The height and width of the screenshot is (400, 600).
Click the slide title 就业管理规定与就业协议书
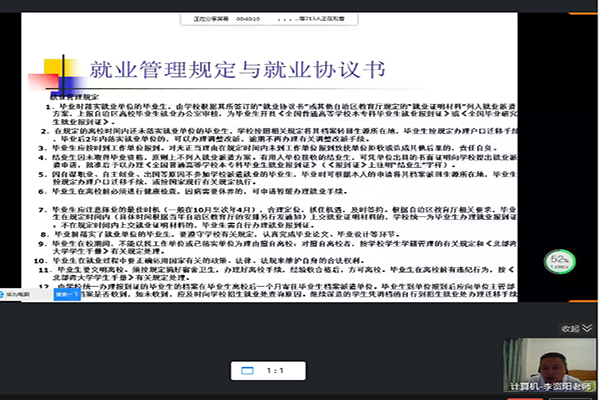pyautogui.click(x=240, y=69)
